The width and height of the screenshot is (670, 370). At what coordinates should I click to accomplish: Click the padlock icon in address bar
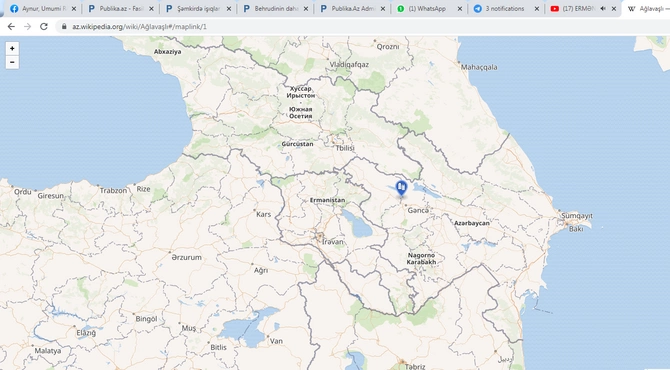point(64,26)
